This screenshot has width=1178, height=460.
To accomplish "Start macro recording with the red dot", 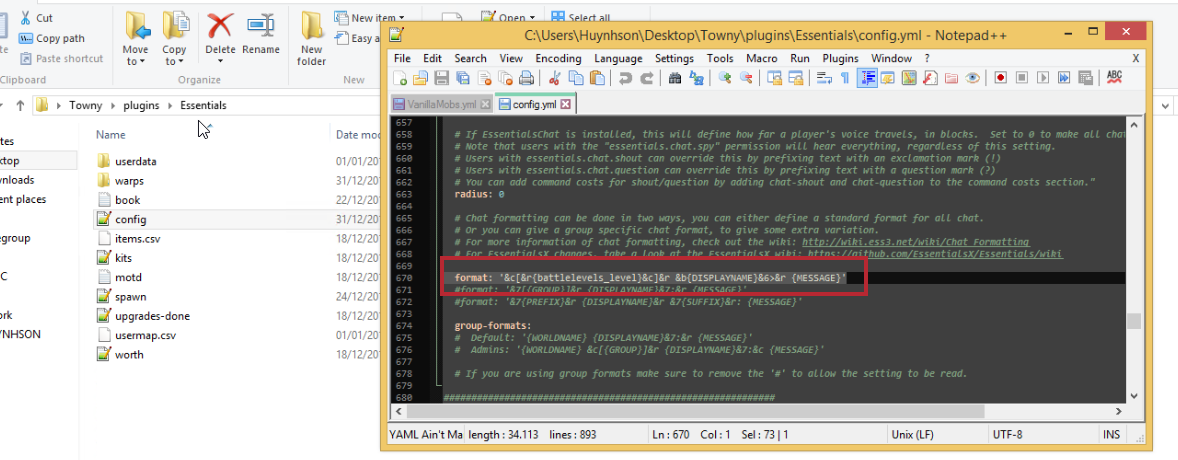I will [1000, 78].
